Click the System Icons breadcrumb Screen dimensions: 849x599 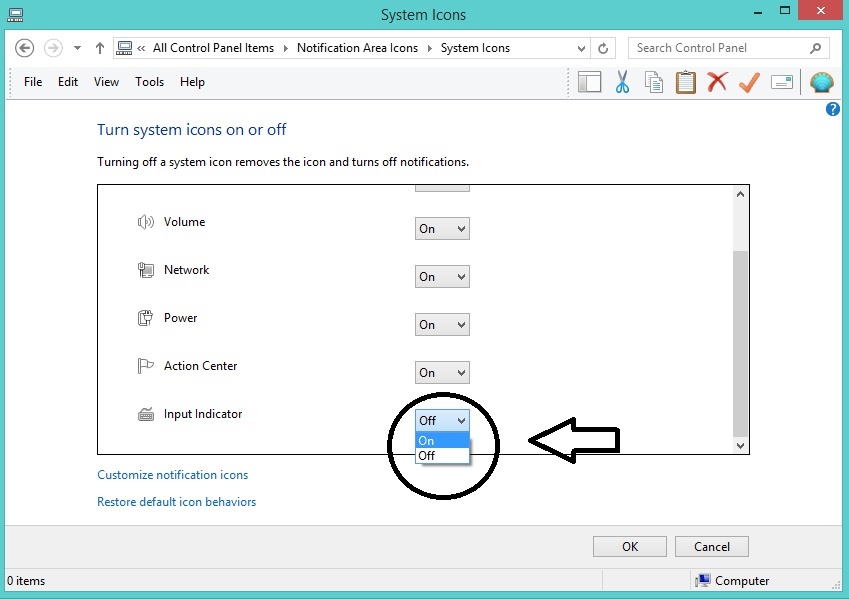(475, 48)
